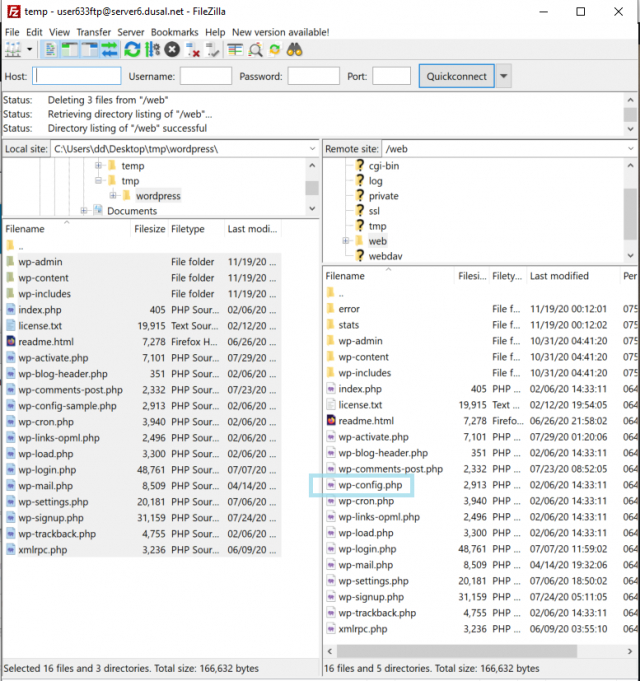Click New version available! menu item
This screenshot has height=681, width=640.
point(280,32)
